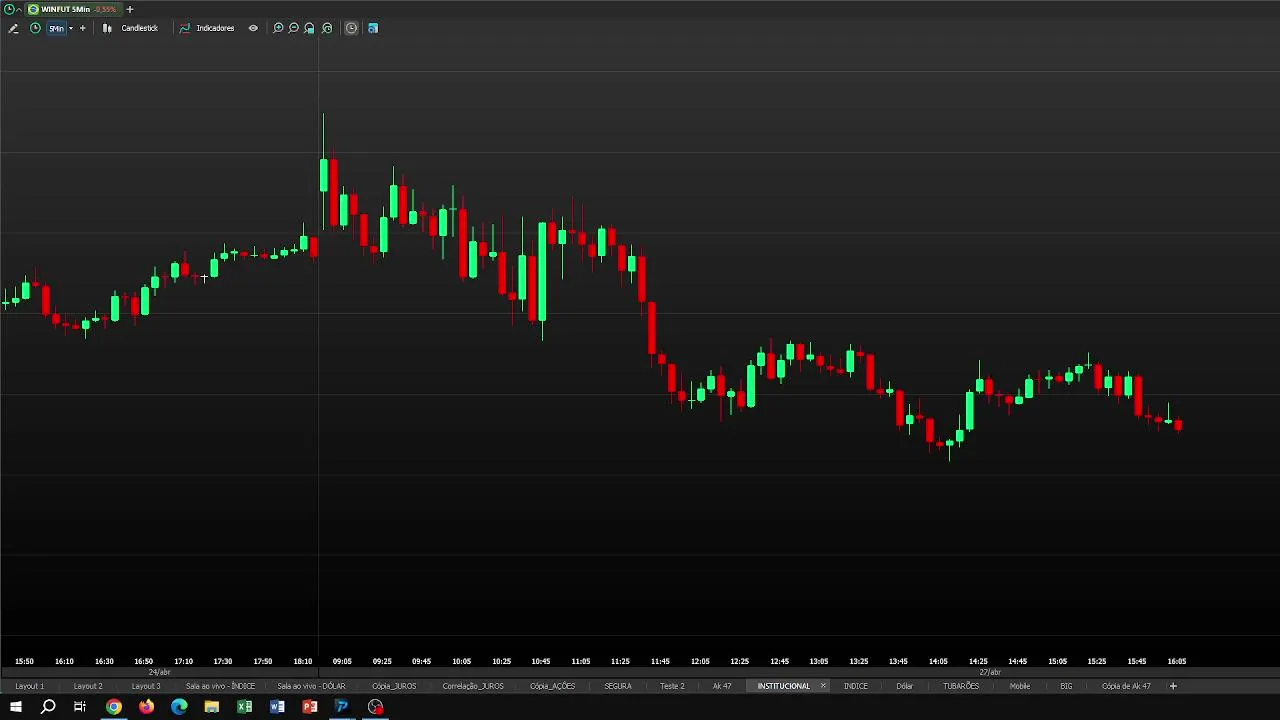Zoom out of the chart

tap(294, 28)
